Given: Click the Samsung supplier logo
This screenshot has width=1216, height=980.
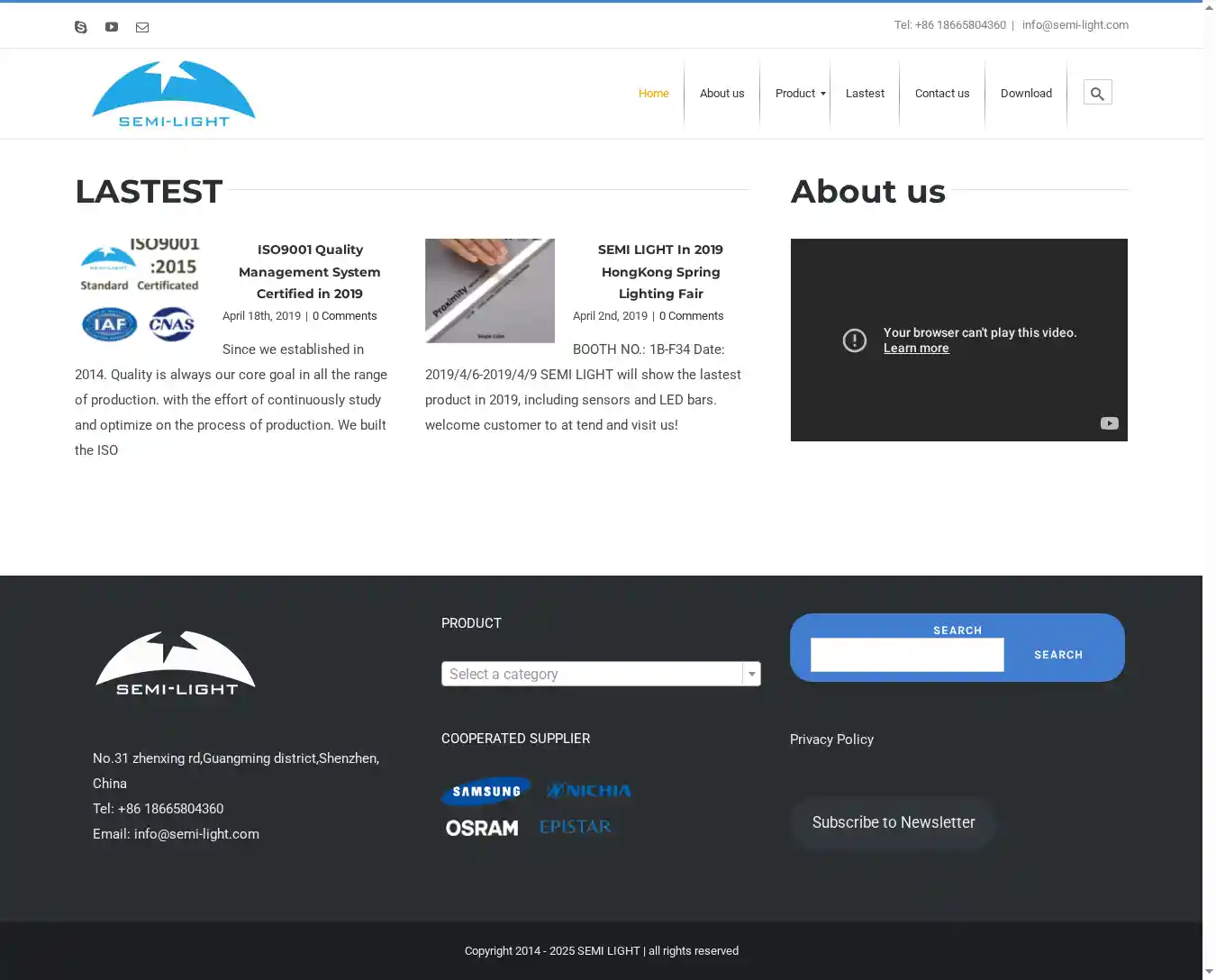Looking at the screenshot, I should [486, 792].
